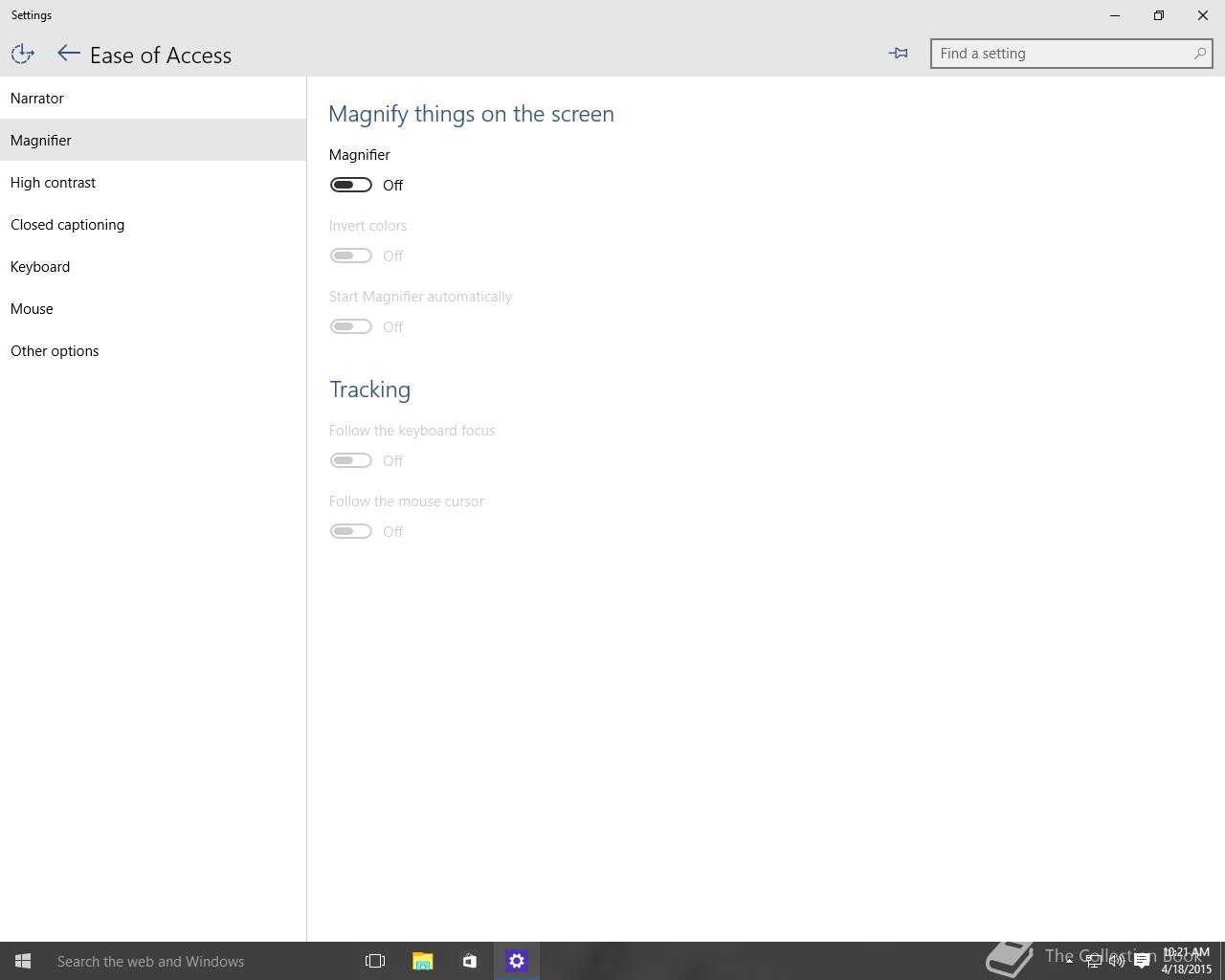Screen dimensions: 1225x980
Task: Click the taskbar clock and date
Action: coord(1186,961)
